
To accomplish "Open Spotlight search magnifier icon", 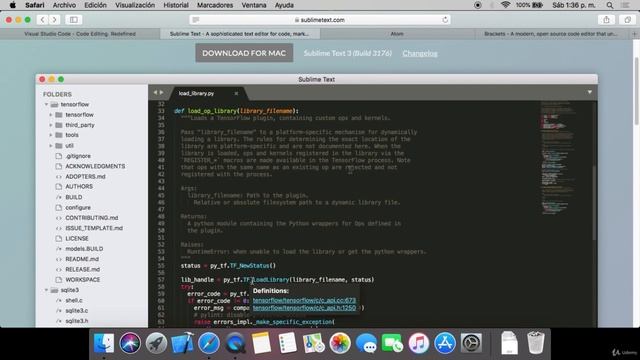I will point(610,5).
